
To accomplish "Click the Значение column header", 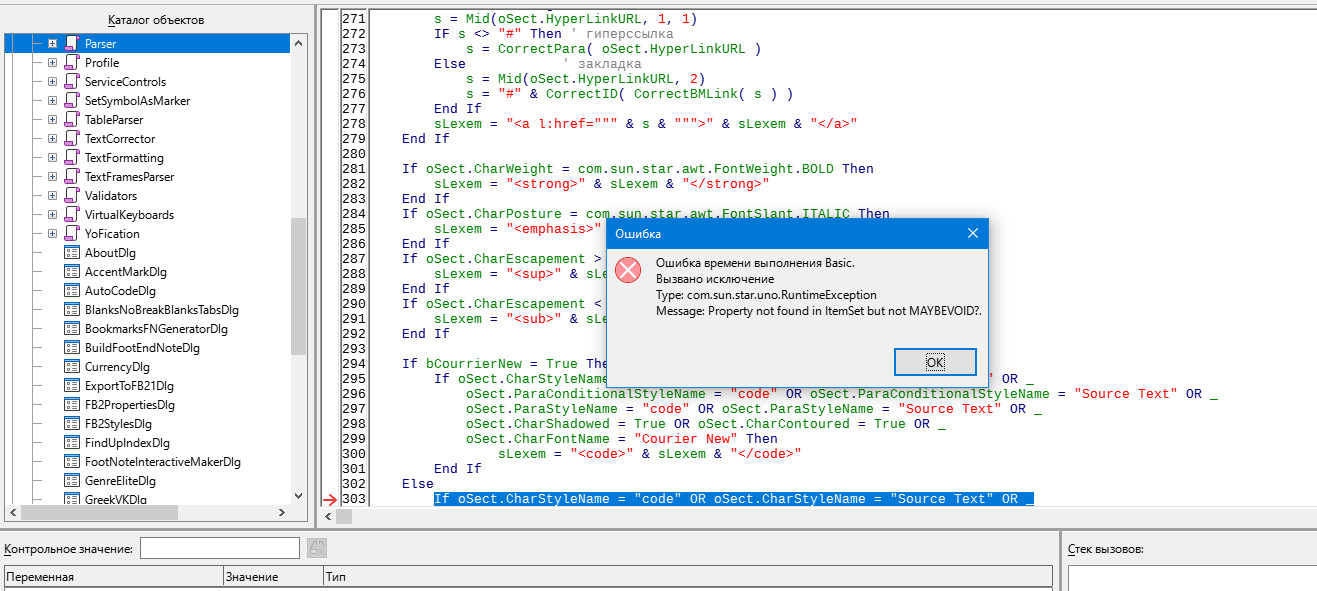I will pos(273,577).
